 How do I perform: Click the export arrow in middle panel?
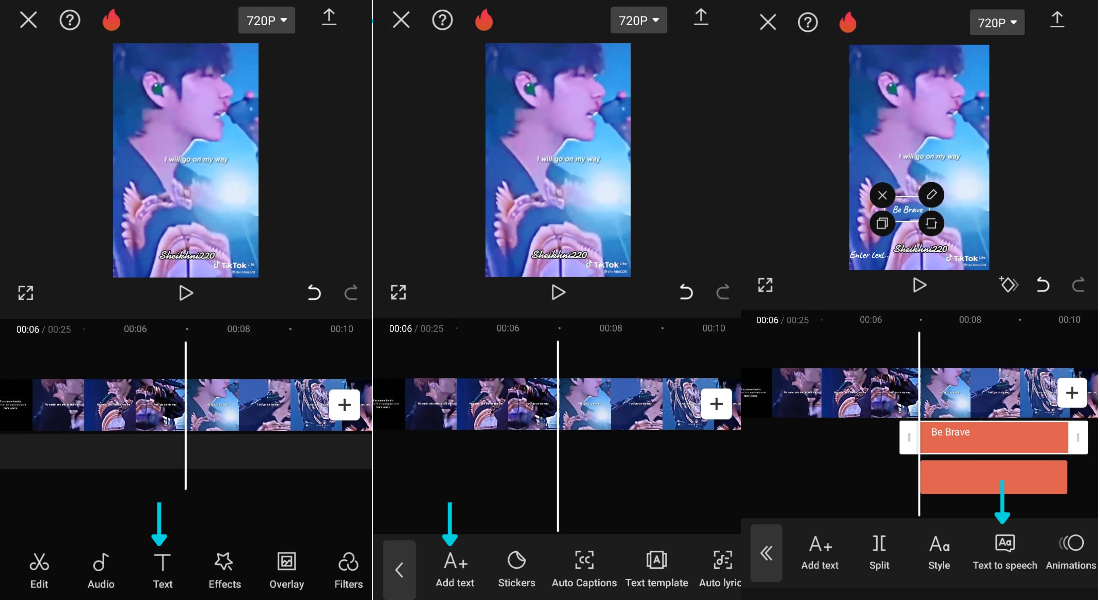[x=701, y=18]
